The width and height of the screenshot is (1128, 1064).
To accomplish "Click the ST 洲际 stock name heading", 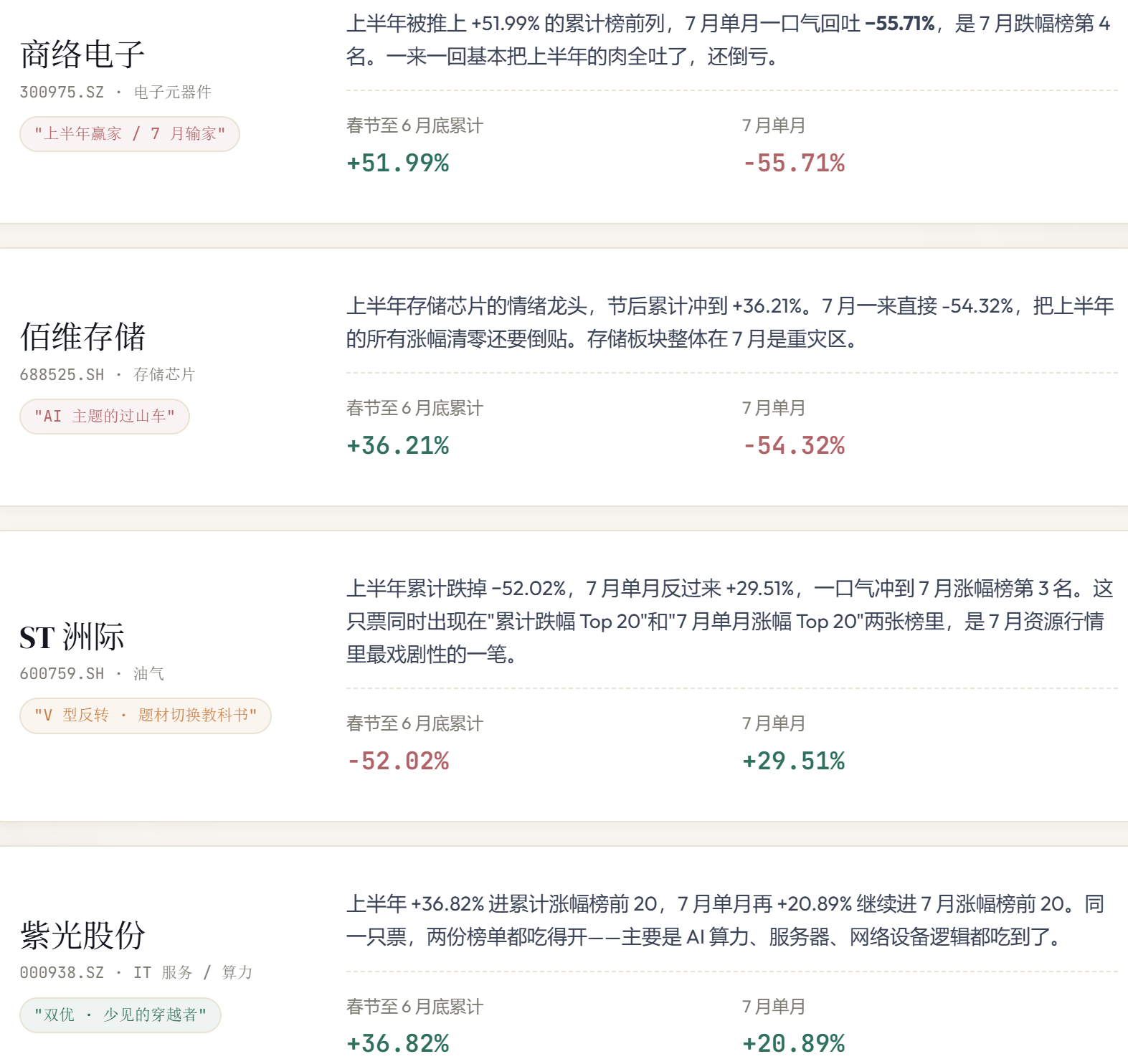I will click(72, 637).
